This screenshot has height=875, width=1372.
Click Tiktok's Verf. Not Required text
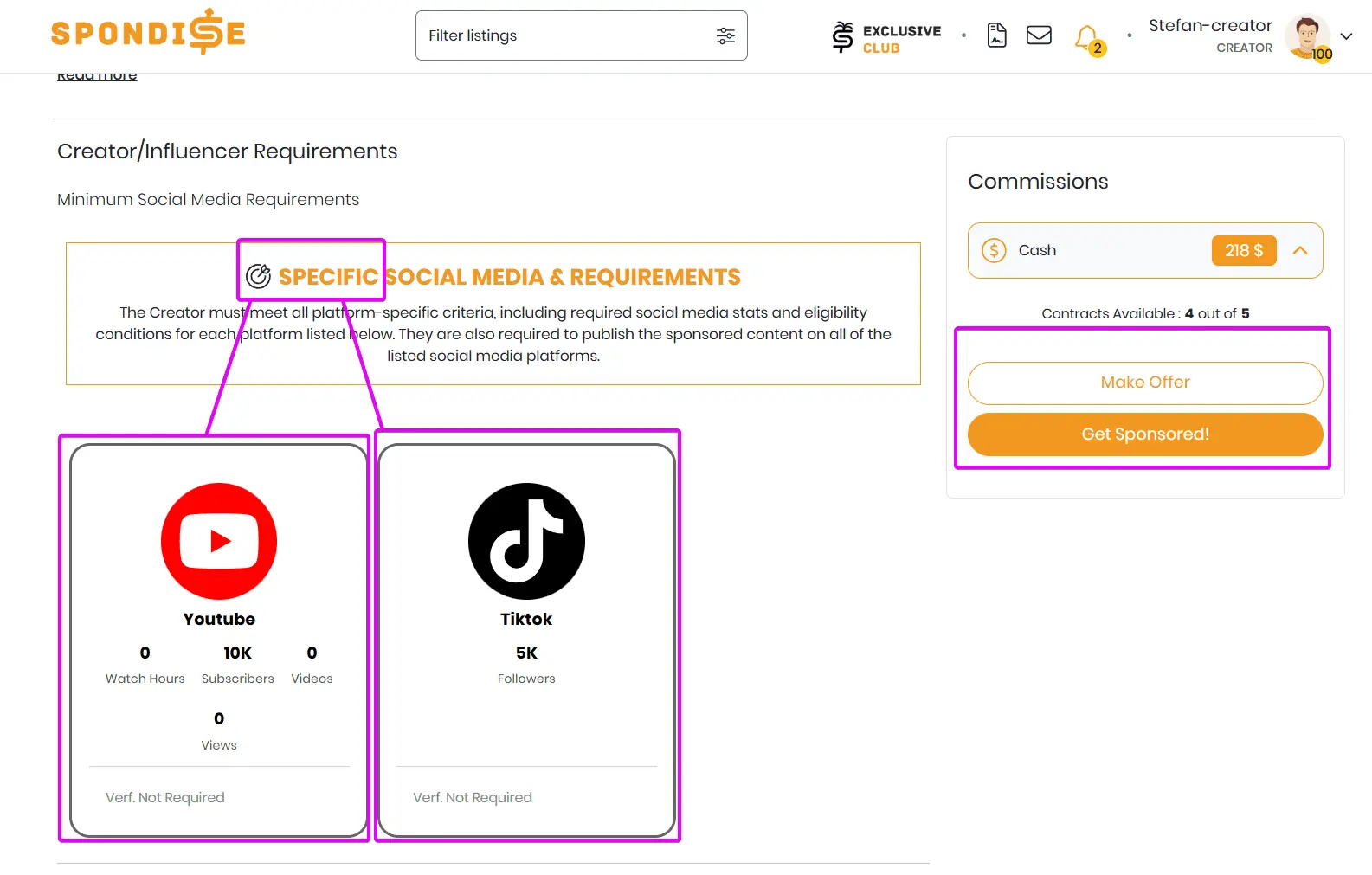tap(473, 797)
